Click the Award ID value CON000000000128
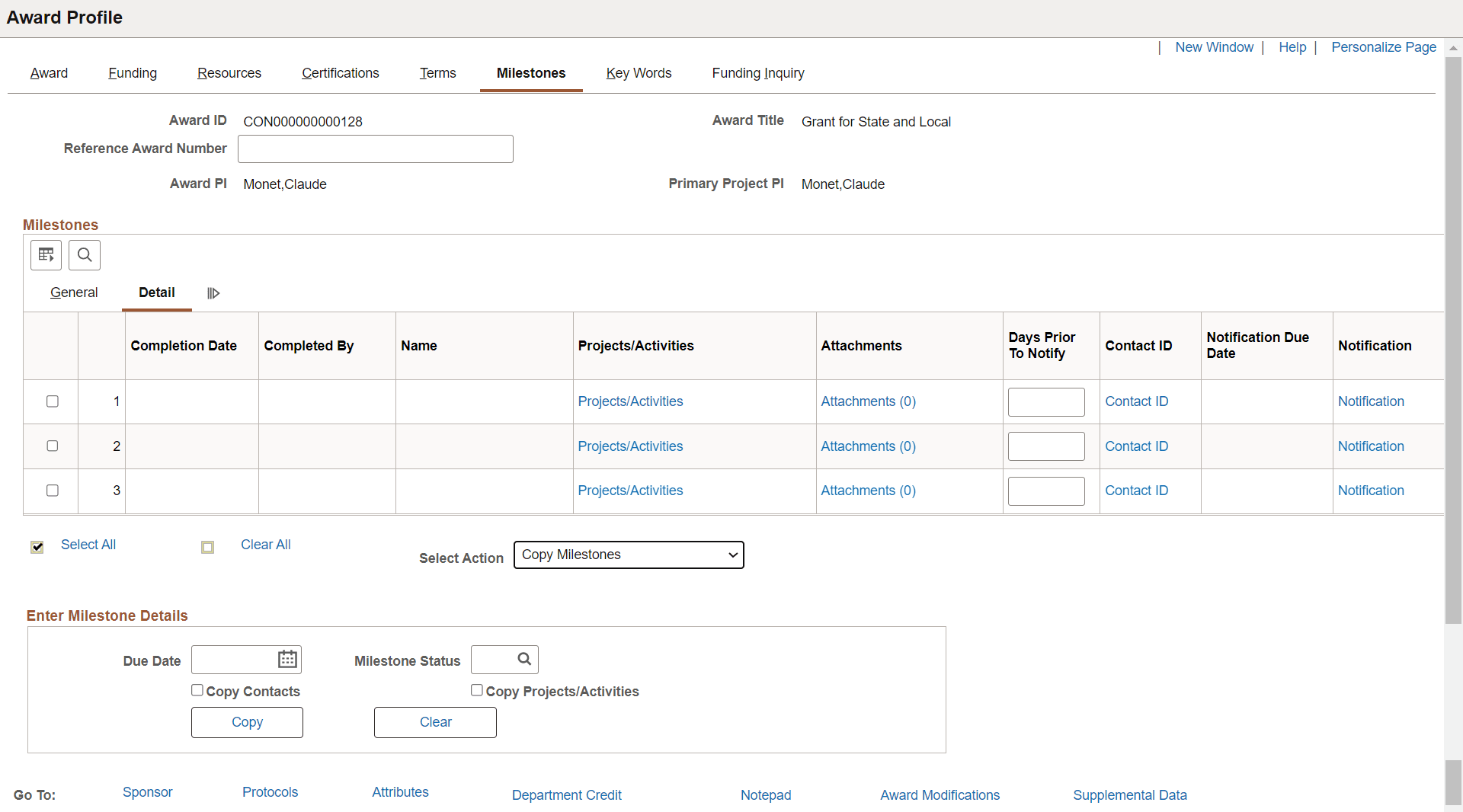This screenshot has height=812, width=1463. tap(303, 122)
